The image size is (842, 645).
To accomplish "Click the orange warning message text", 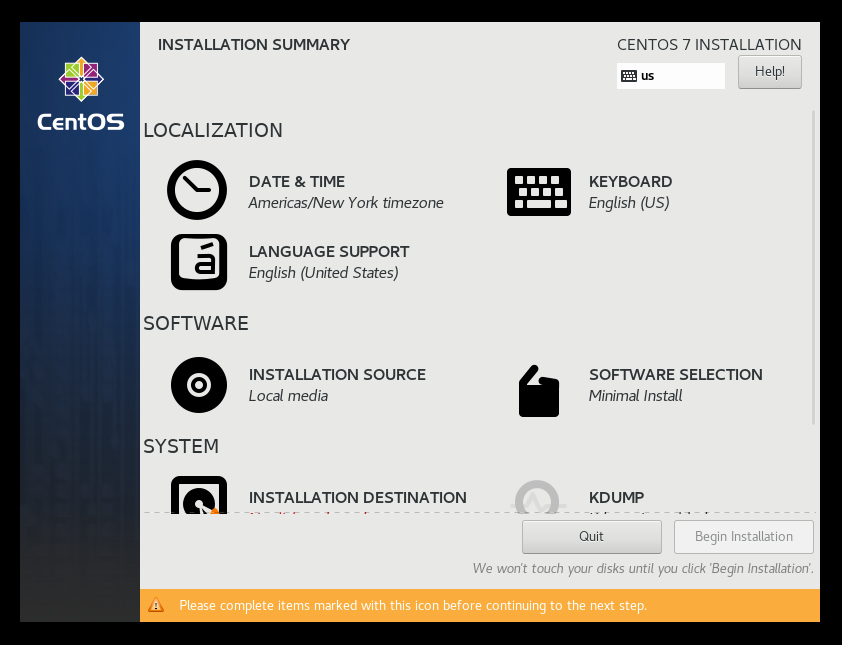I will point(413,605).
